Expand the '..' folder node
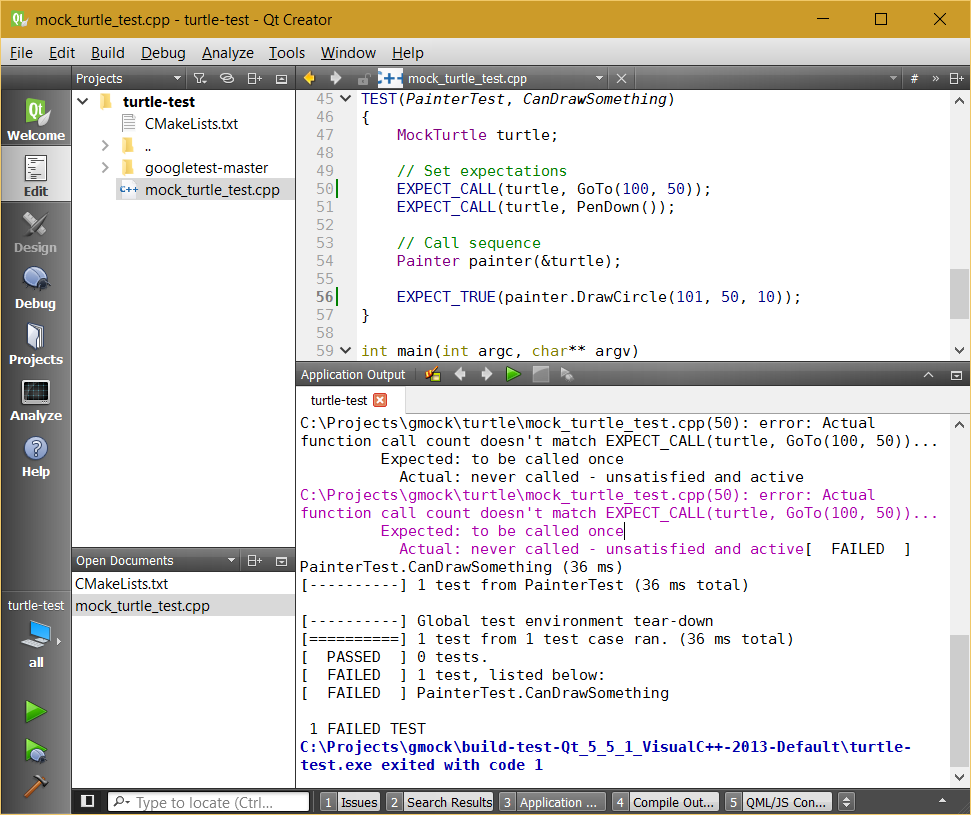 pos(105,146)
